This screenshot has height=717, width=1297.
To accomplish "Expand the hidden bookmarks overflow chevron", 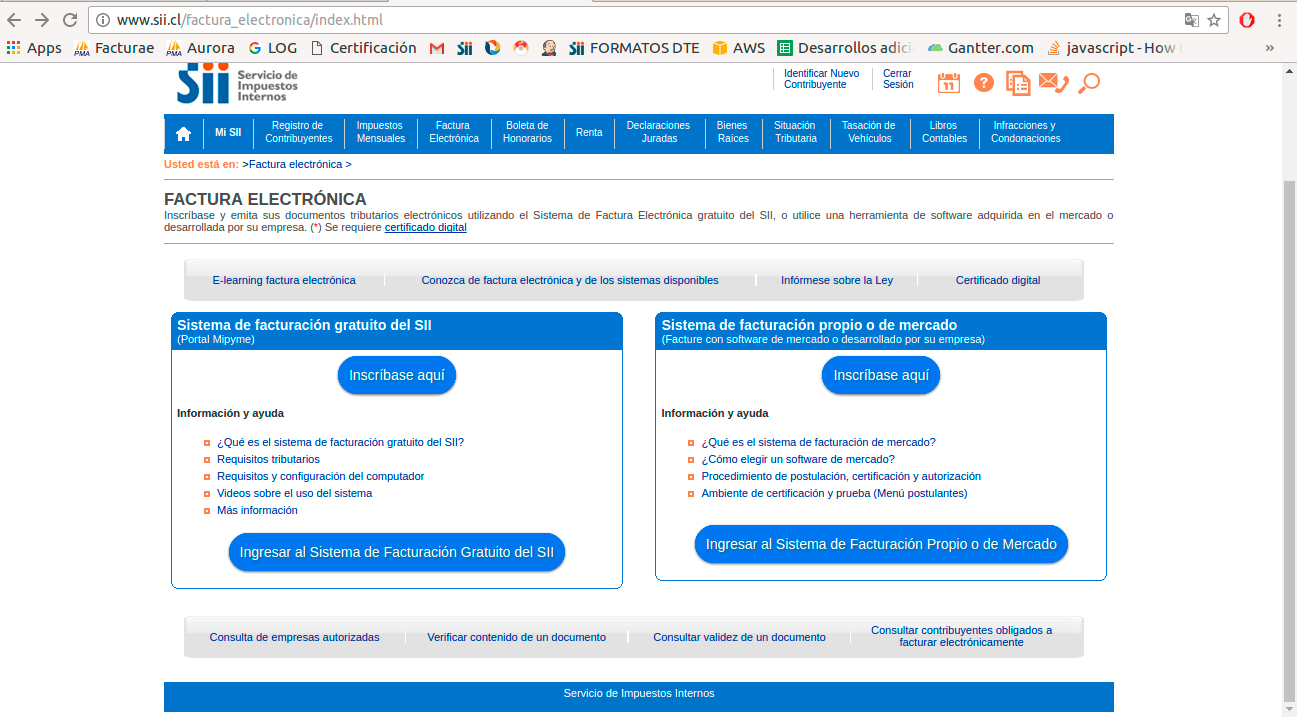I will pyautogui.click(x=1270, y=48).
